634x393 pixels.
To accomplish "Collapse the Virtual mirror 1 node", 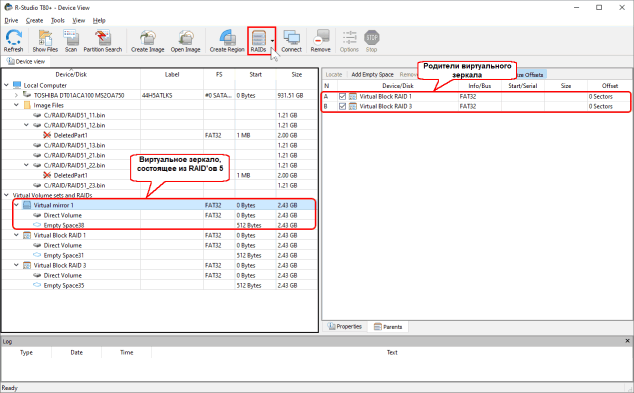I will [16, 205].
